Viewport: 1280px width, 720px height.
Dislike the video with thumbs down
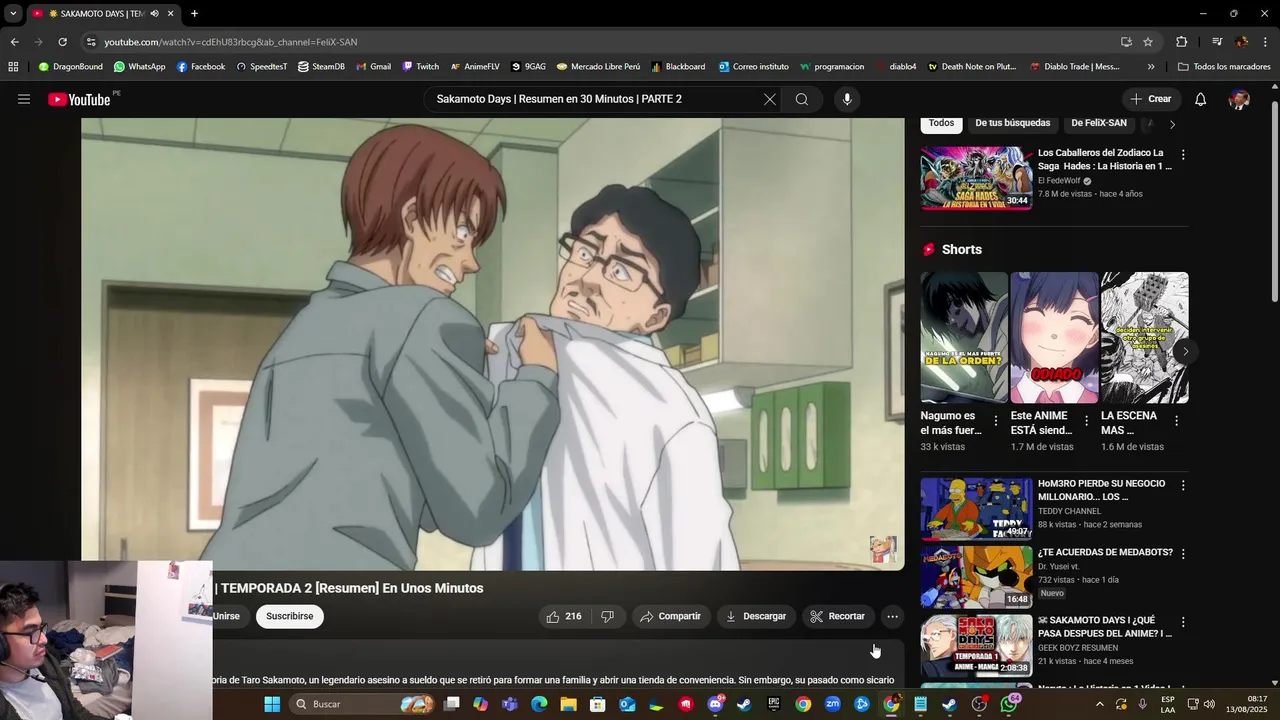point(607,616)
